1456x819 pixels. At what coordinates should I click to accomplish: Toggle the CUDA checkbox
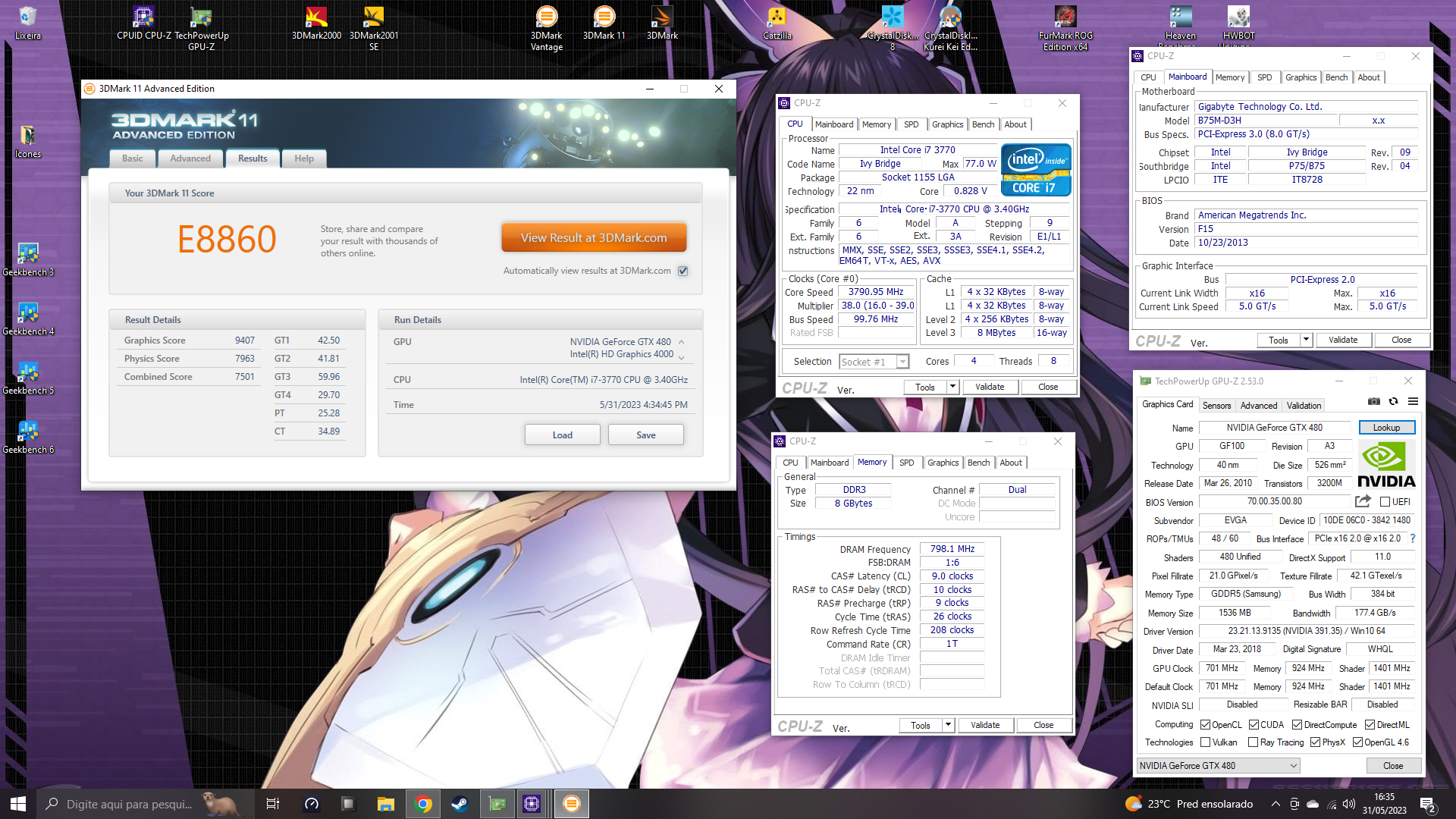click(x=1254, y=725)
